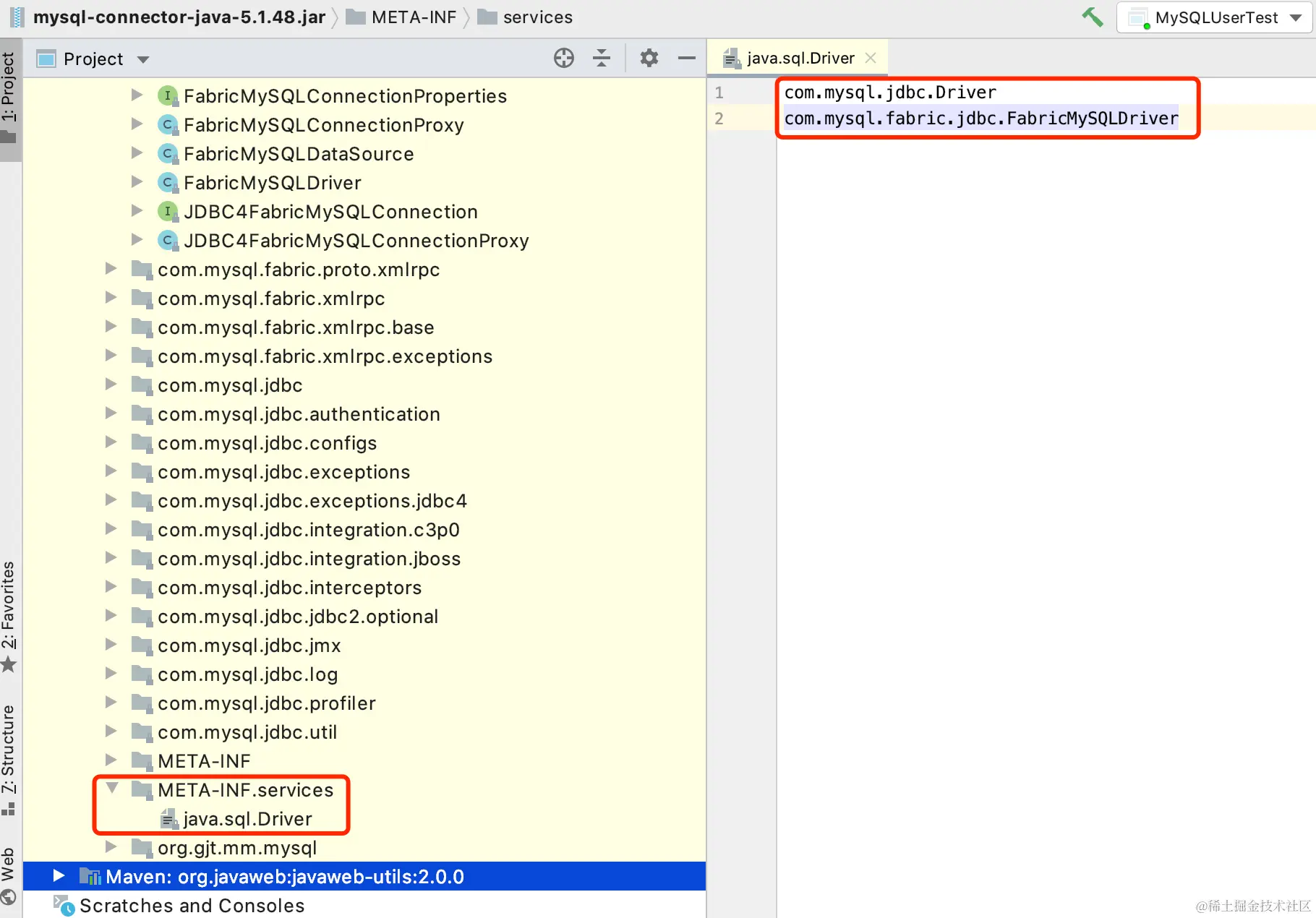Click com.mysql.jdbc.configs folder icon
This screenshot has width=1316, height=918.
click(142, 443)
